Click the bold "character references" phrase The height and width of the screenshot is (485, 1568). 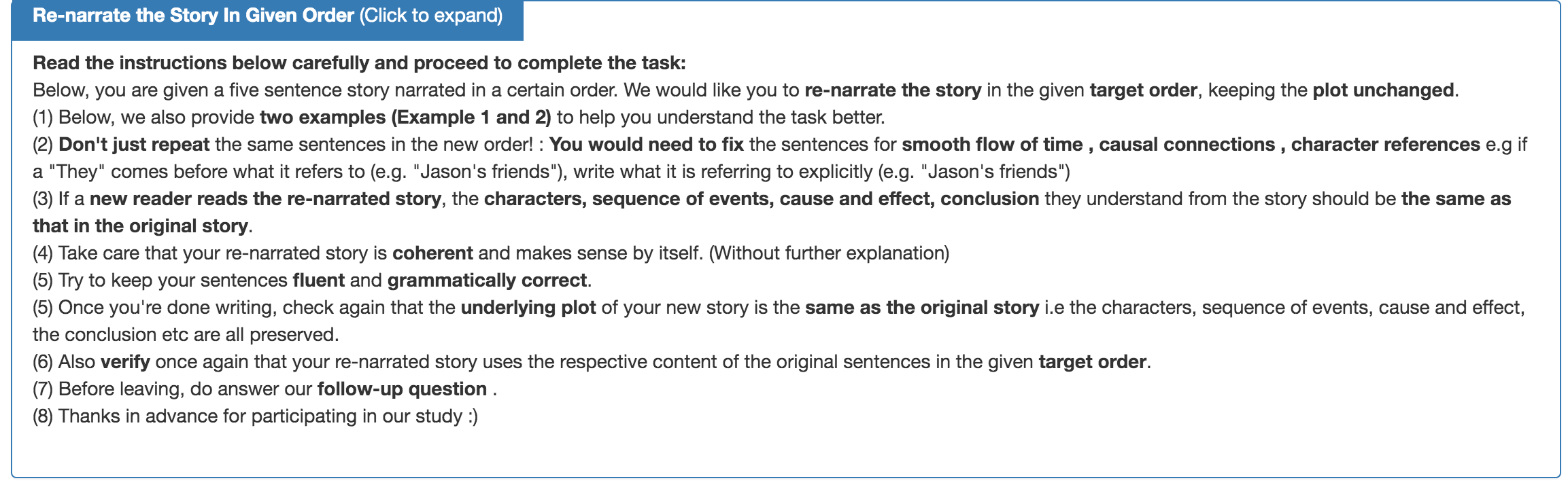(x=1385, y=145)
